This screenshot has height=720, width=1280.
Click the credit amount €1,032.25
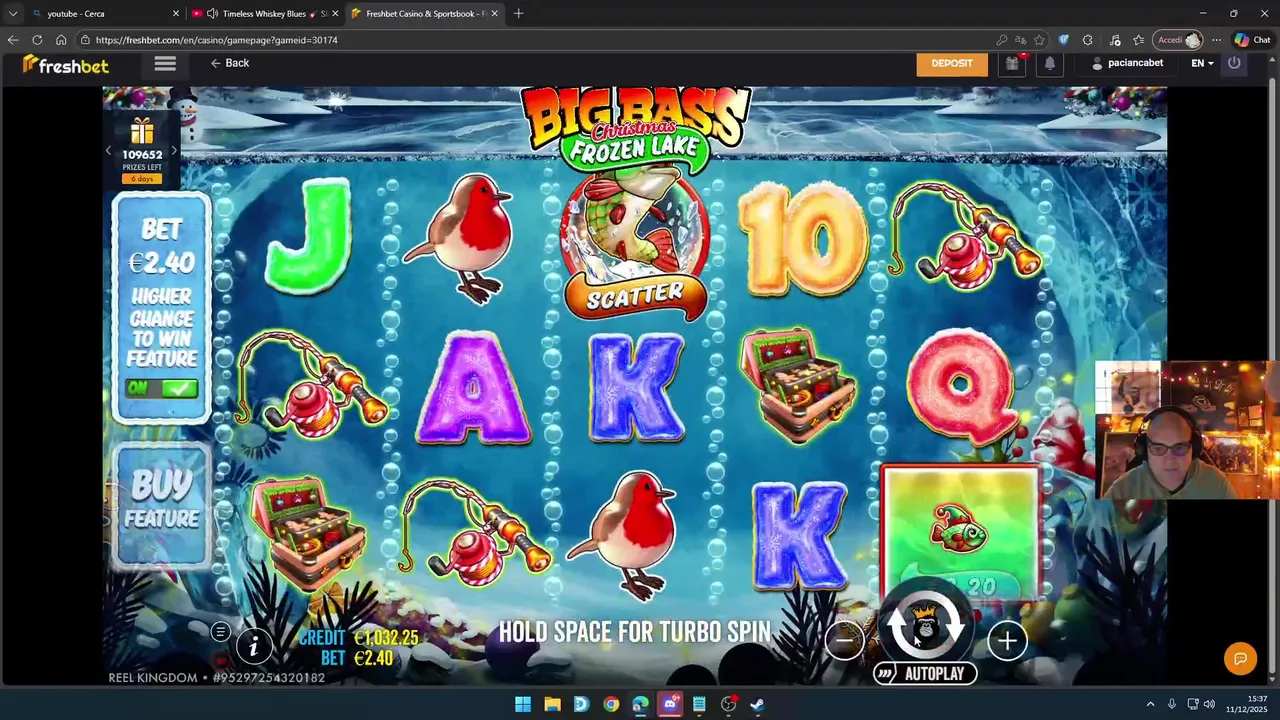386,637
